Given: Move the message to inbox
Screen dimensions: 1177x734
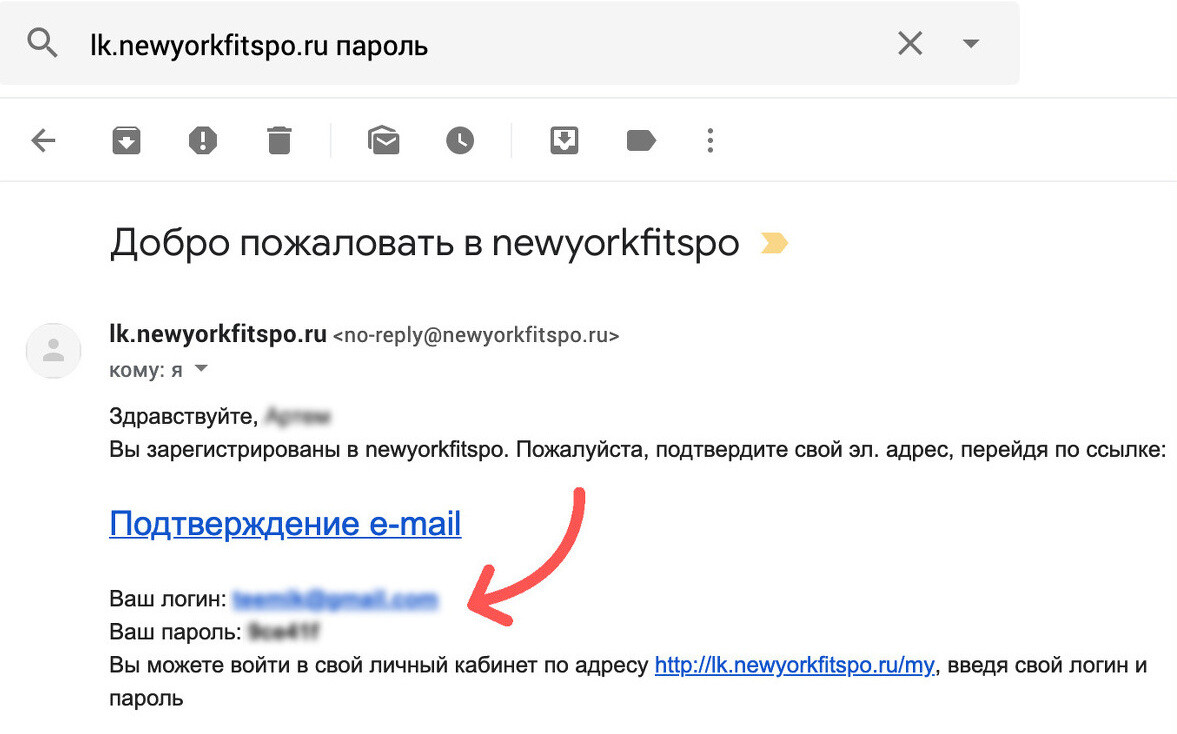Looking at the screenshot, I should coord(564,140).
